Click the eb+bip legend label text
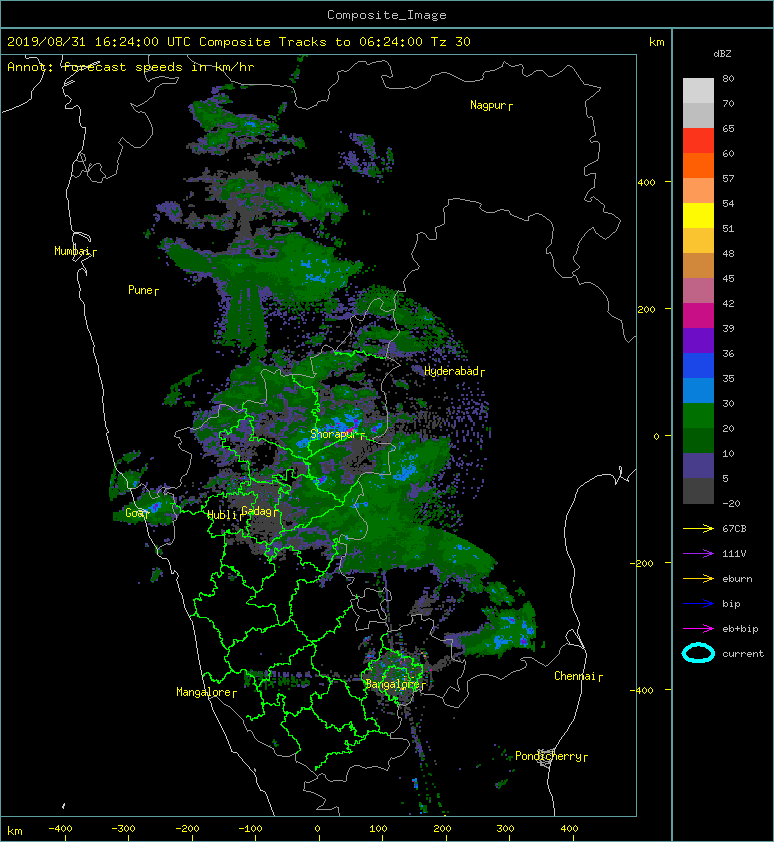The width and height of the screenshot is (774, 842). click(x=740, y=629)
